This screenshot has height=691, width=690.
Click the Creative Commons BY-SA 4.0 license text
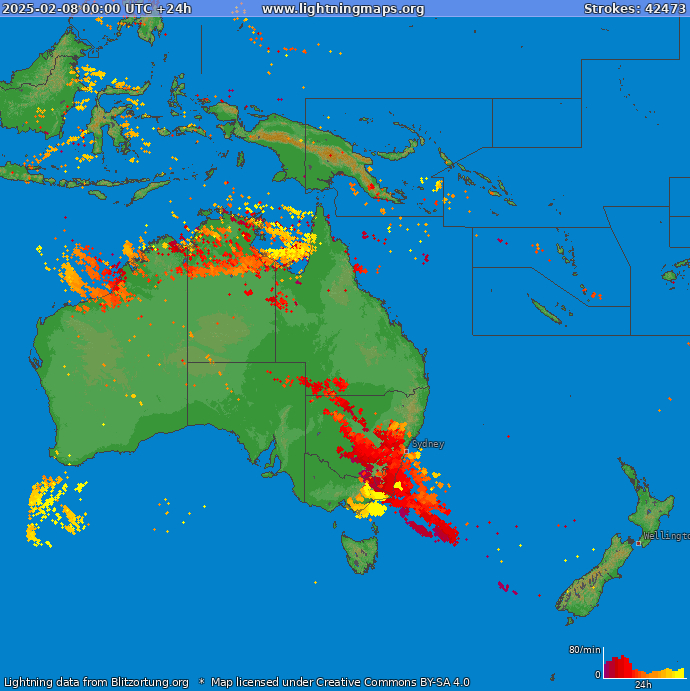340,683
